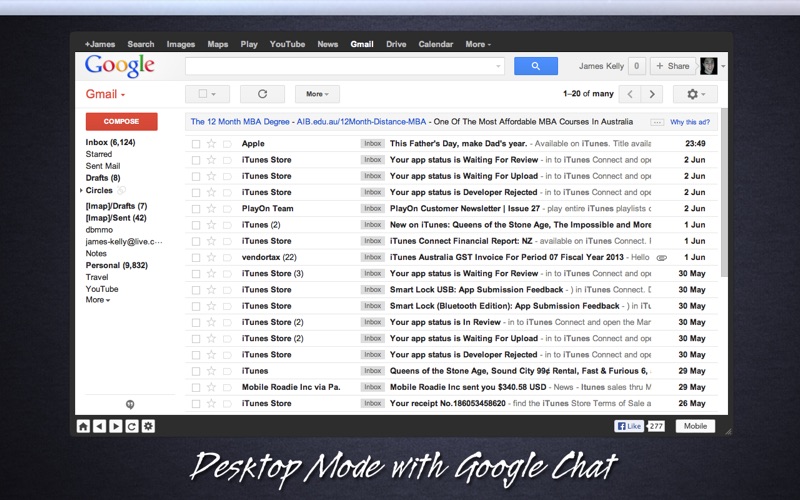This screenshot has height=500, width=800.
Task: Tick the Queens of the Stone Age 99¢ Rental checkbox
Action: click(x=195, y=371)
